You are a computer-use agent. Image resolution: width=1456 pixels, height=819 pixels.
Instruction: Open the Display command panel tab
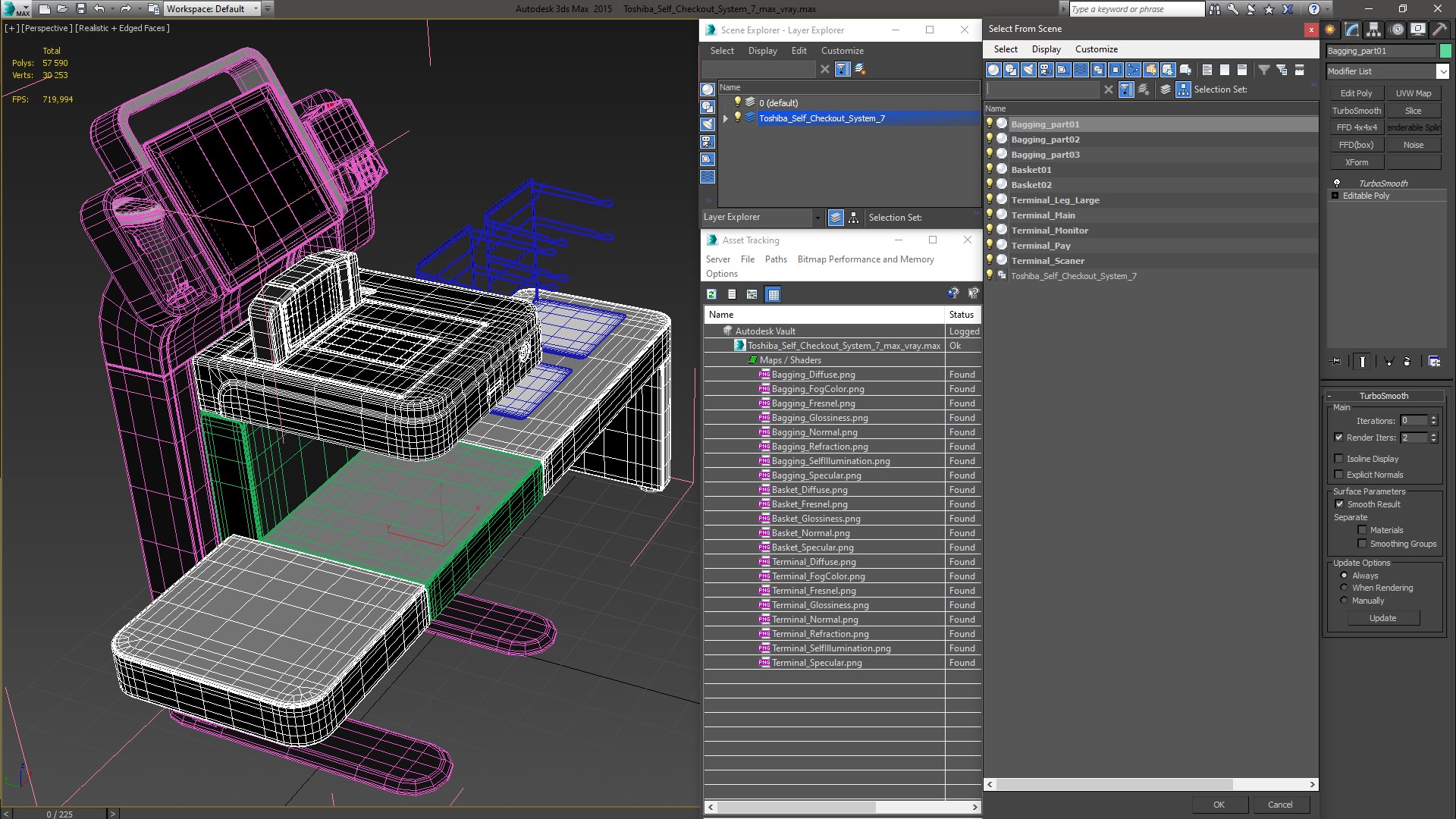point(1417,30)
